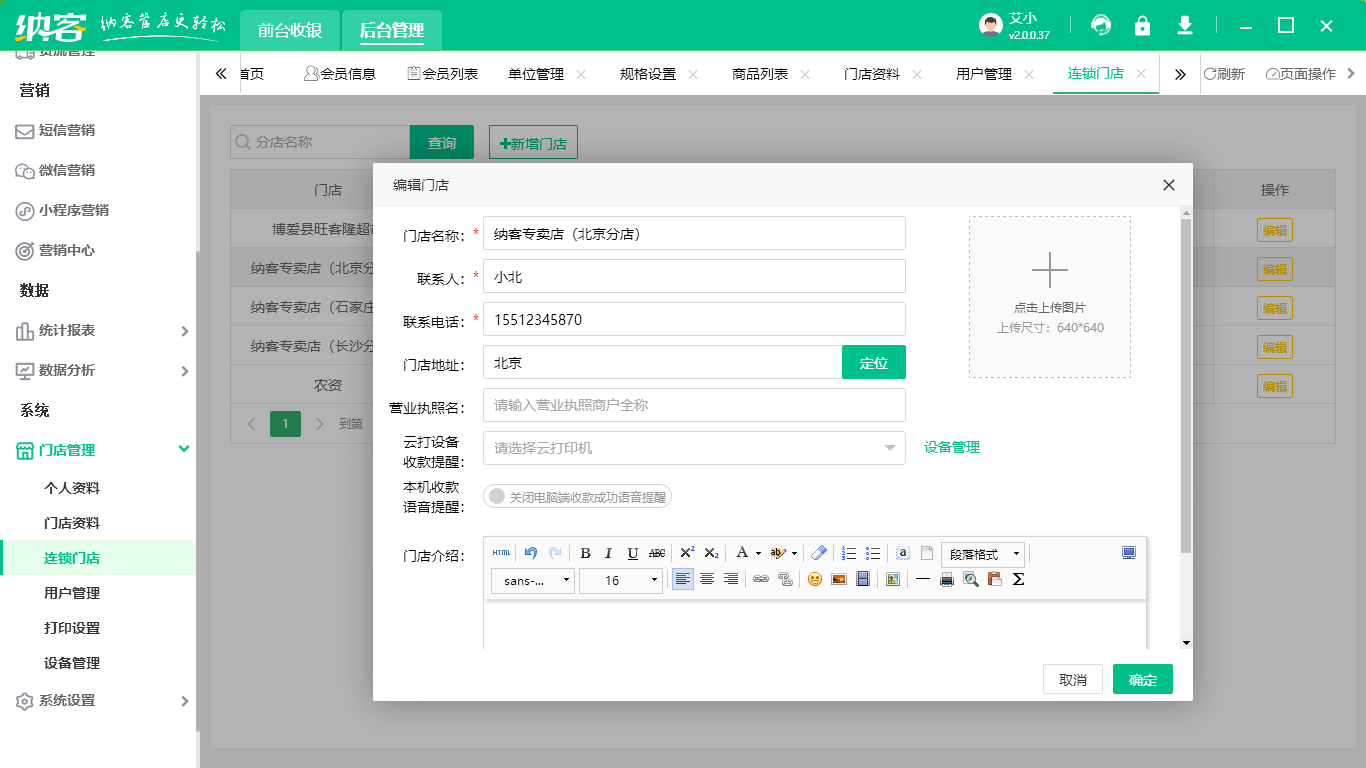1366x768 pixels.
Task: Insert a hyperlink in store description
Action: [761, 579]
